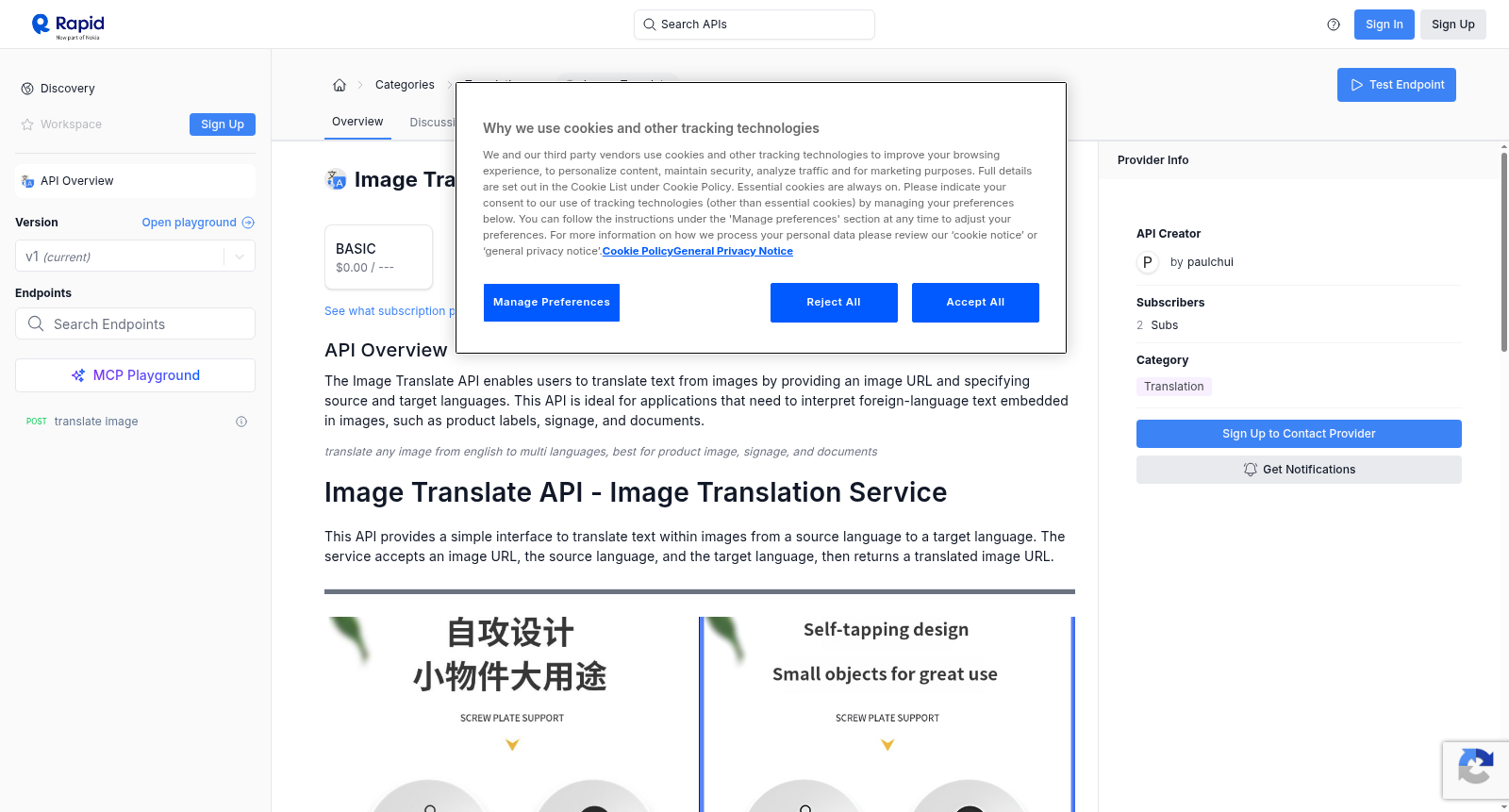Click the sidebar Workspace Sign Up button
This screenshot has height=812, width=1509.
[x=223, y=124]
